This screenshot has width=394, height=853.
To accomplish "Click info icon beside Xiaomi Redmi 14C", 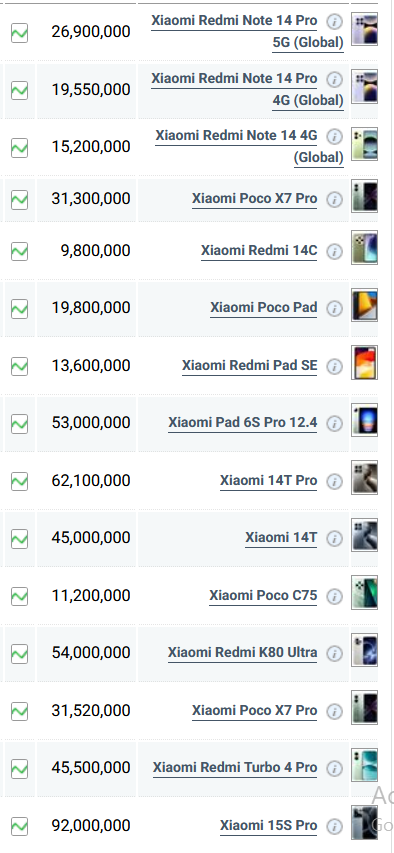I will (x=335, y=252).
